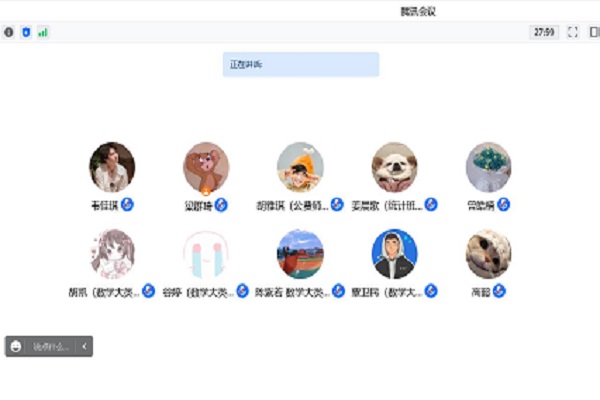Toggle mic icon beside the cat avatar participant
The height and width of the screenshot is (400, 600).
click(x=499, y=291)
